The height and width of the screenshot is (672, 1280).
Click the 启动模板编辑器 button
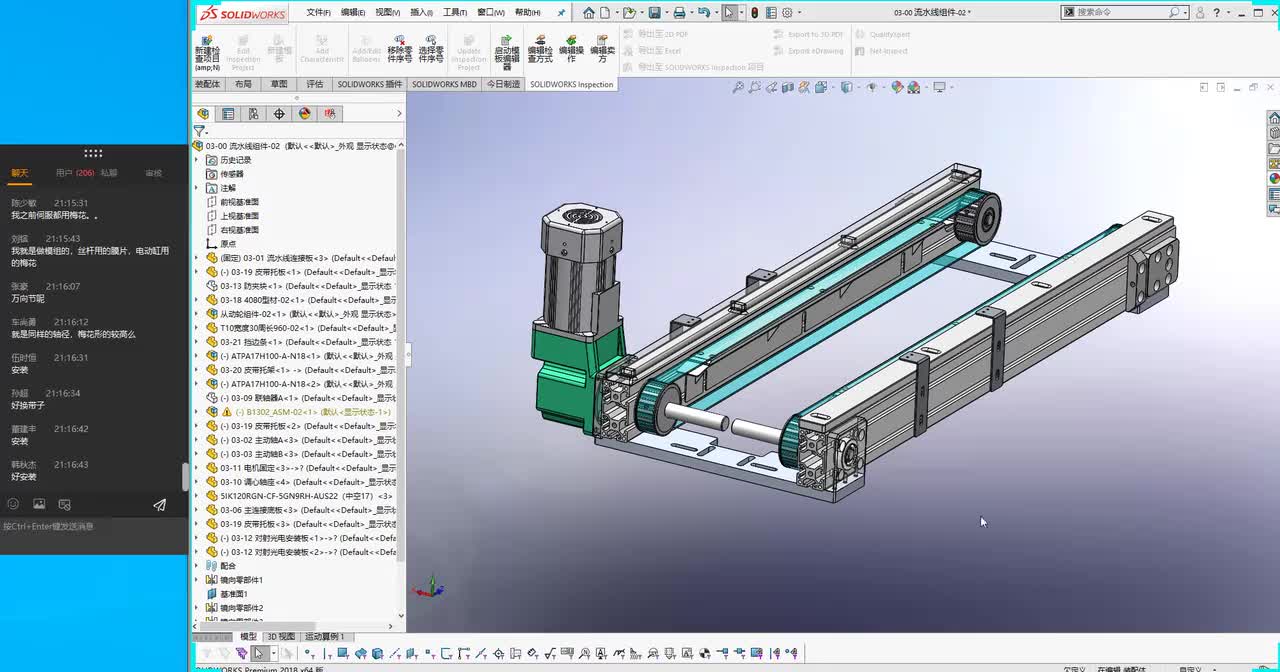coord(507,52)
